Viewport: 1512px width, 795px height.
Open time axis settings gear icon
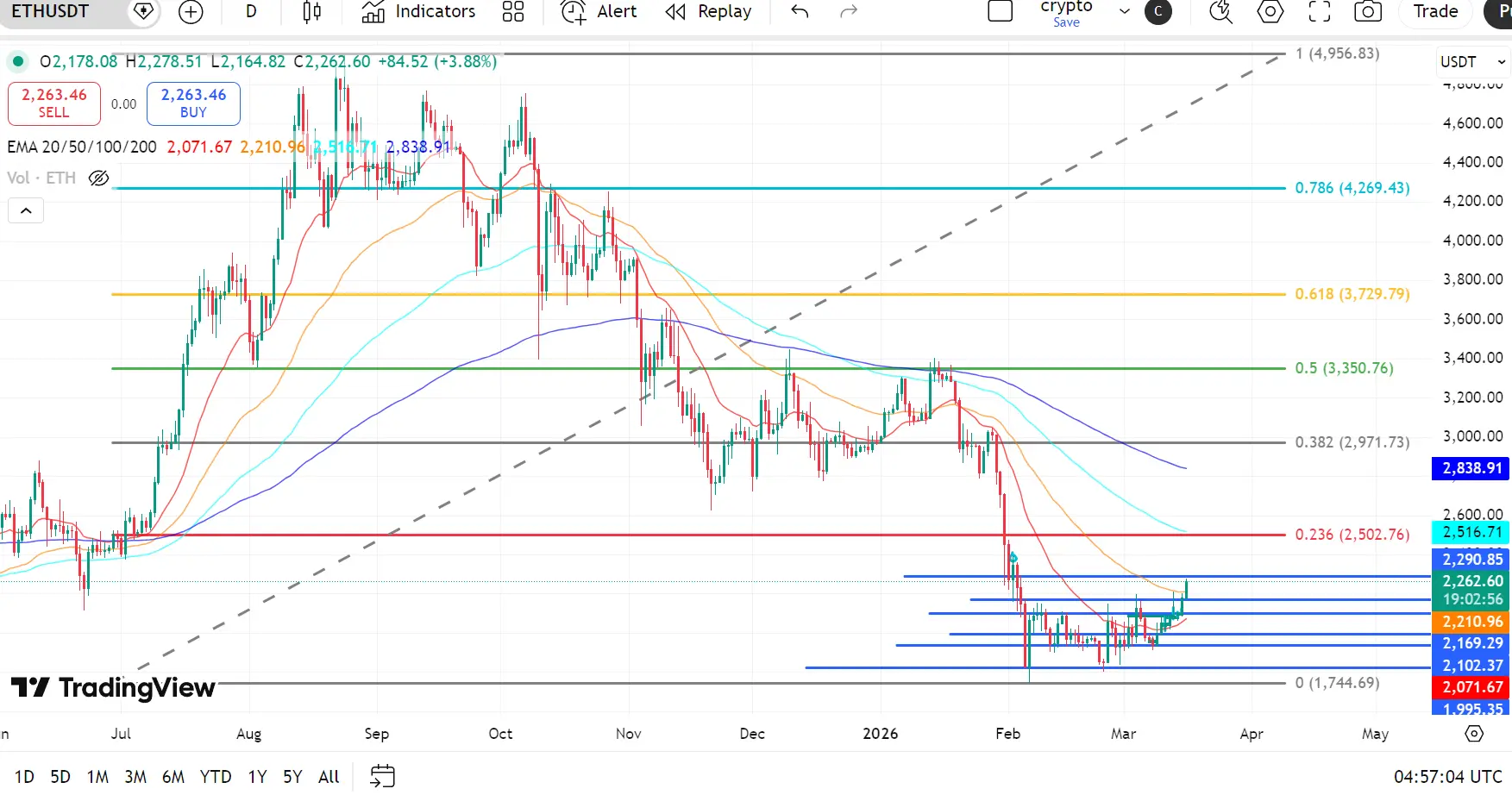click(1474, 734)
